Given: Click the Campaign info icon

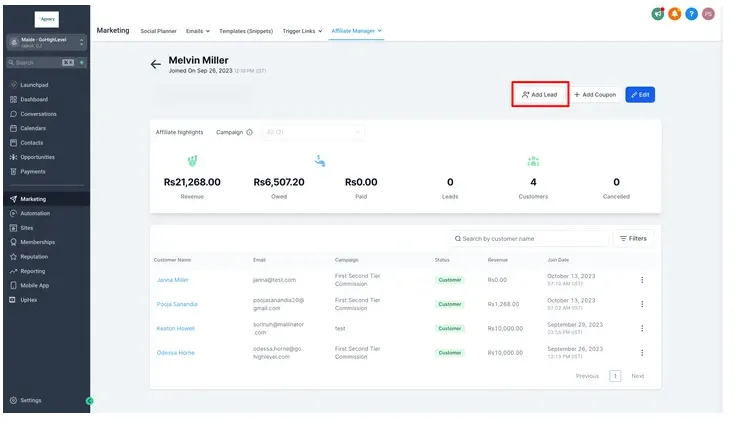Looking at the screenshot, I should [x=250, y=132].
